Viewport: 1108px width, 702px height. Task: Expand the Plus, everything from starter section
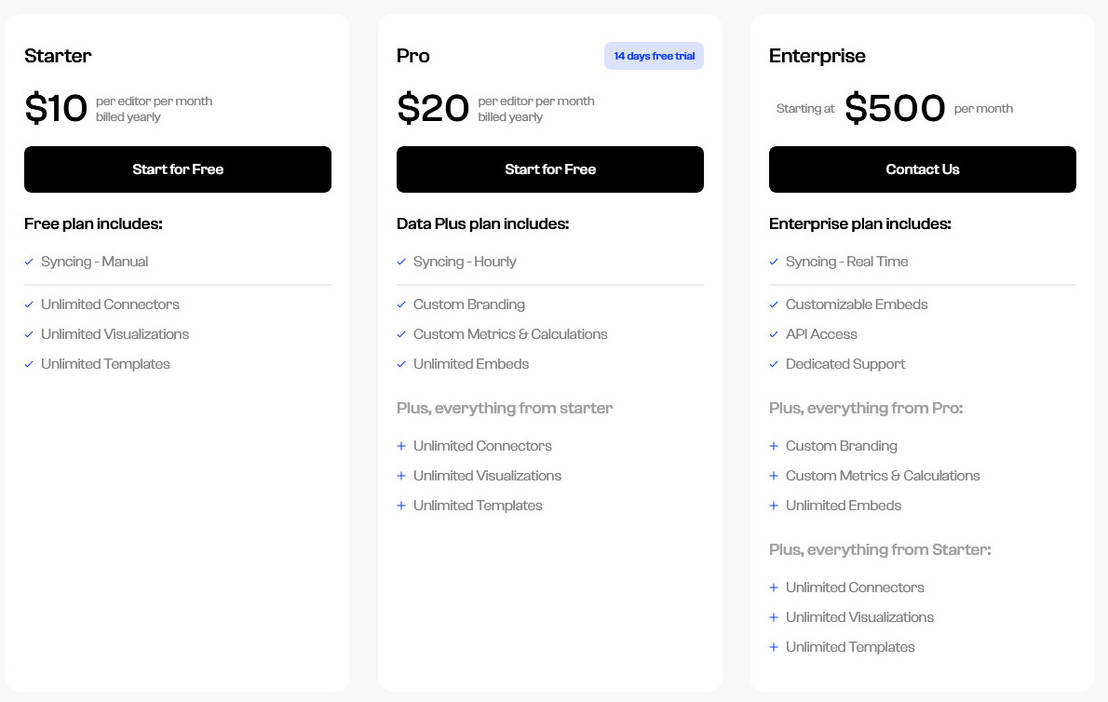click(504, 408)
